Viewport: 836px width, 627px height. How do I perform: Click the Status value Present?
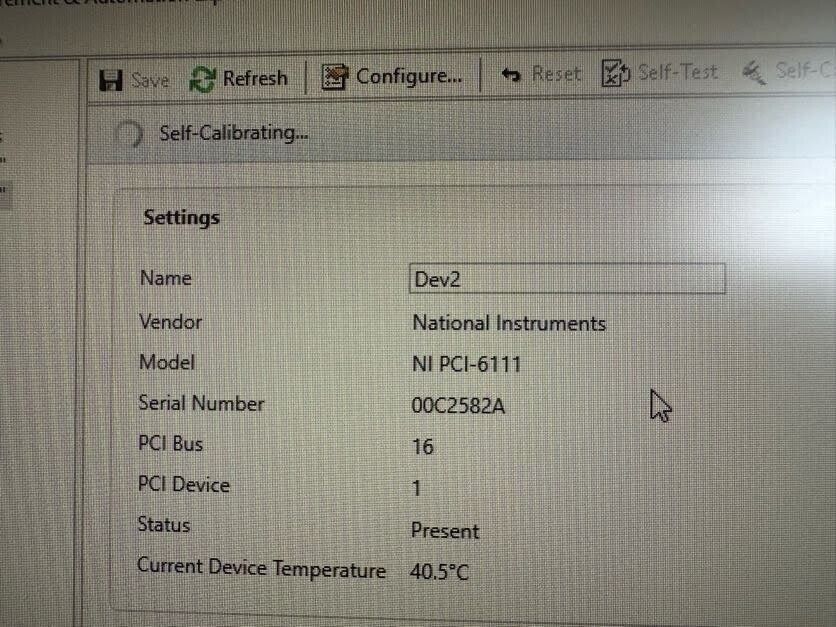[445, 531]
